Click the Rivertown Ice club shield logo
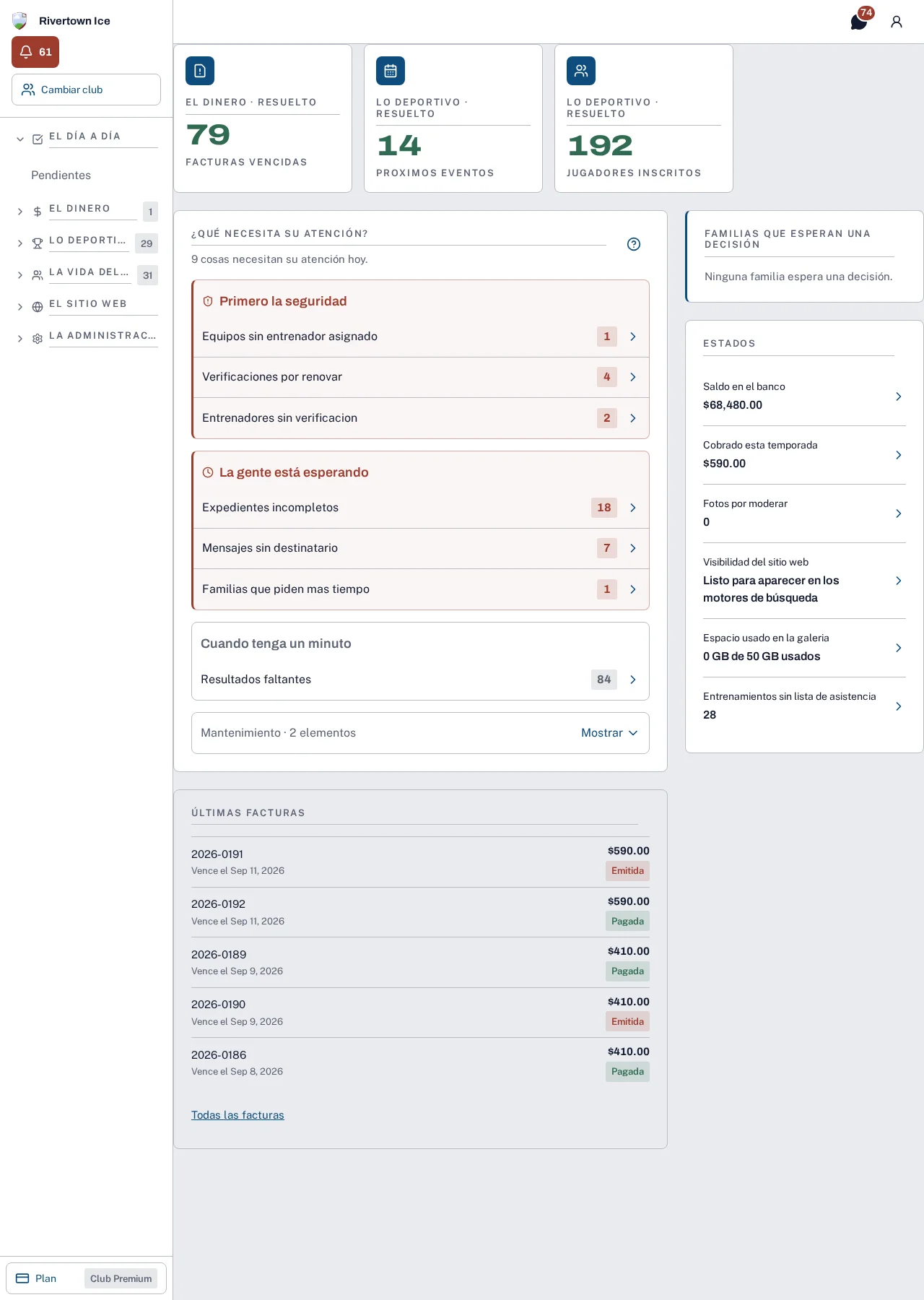The image size is (924, 1300). 19,21
